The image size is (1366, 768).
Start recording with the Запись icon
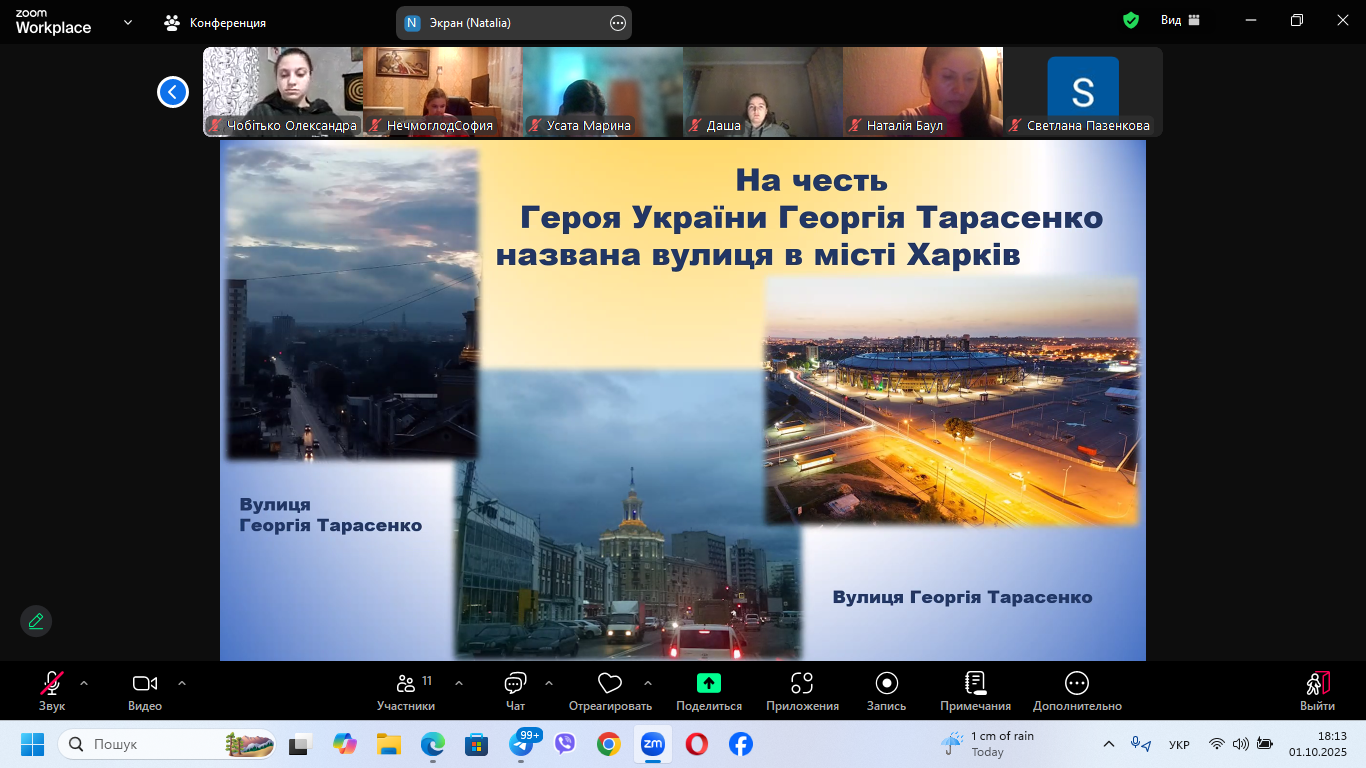(x=886, y=684)
